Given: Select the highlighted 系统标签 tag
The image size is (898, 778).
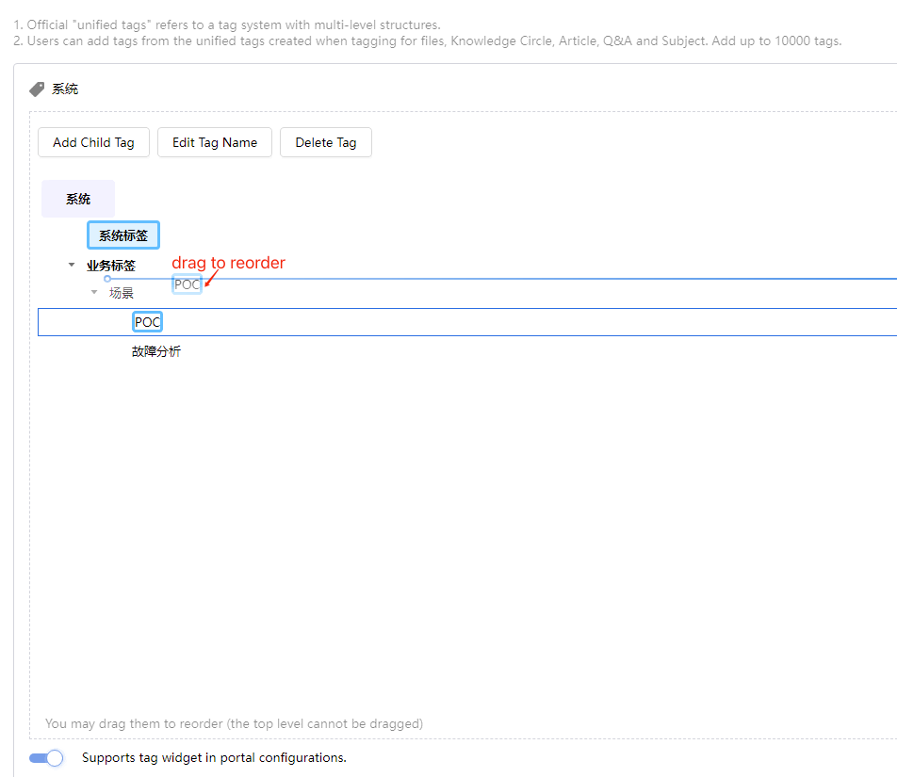Looking at the screenshot, I should click(x=123, y=235).
